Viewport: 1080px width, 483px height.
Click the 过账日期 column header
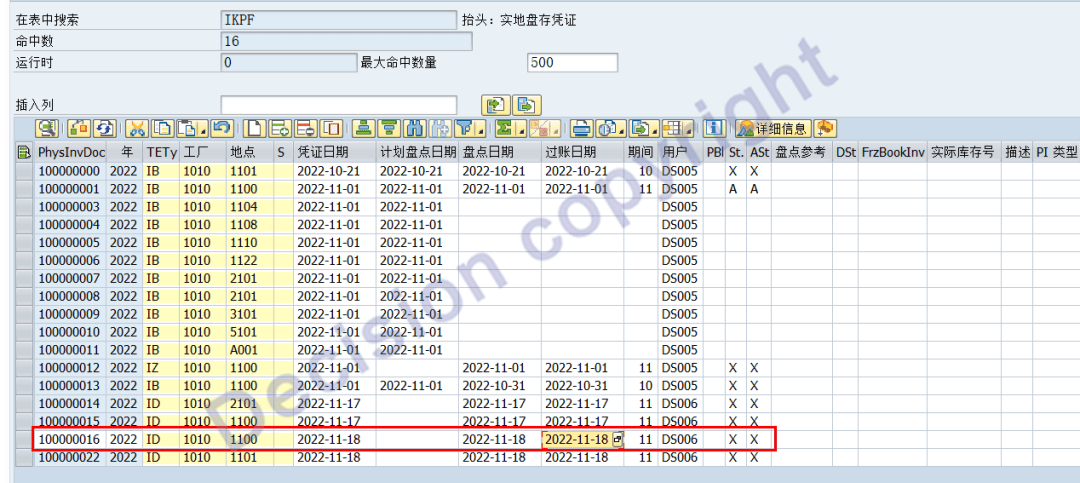(x=583, y=152)
